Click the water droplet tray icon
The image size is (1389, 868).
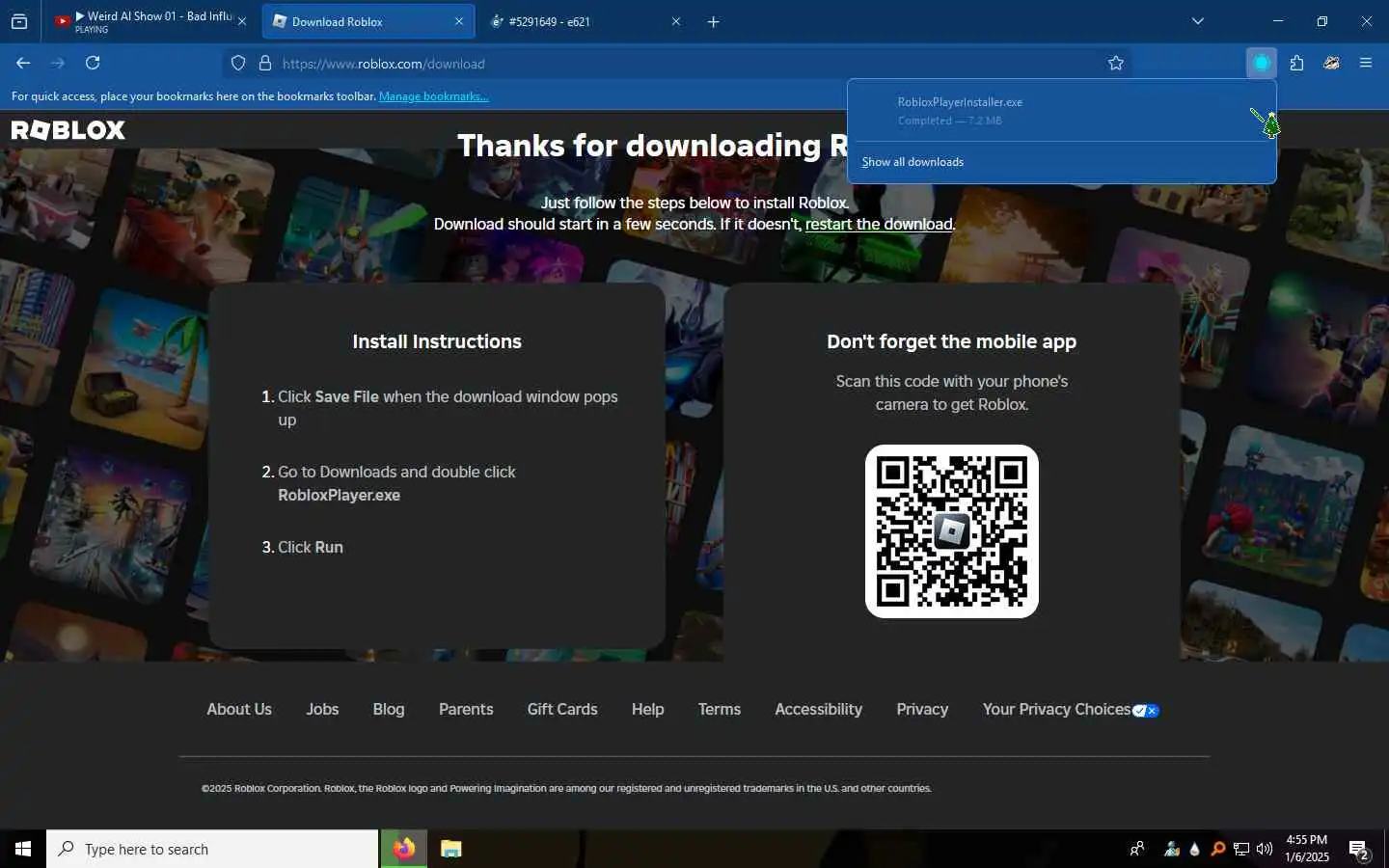(1195, 849)
